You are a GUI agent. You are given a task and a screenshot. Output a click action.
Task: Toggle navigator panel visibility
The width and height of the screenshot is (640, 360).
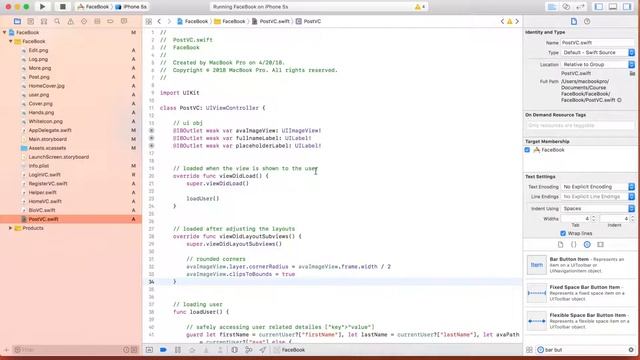point(599,7)
